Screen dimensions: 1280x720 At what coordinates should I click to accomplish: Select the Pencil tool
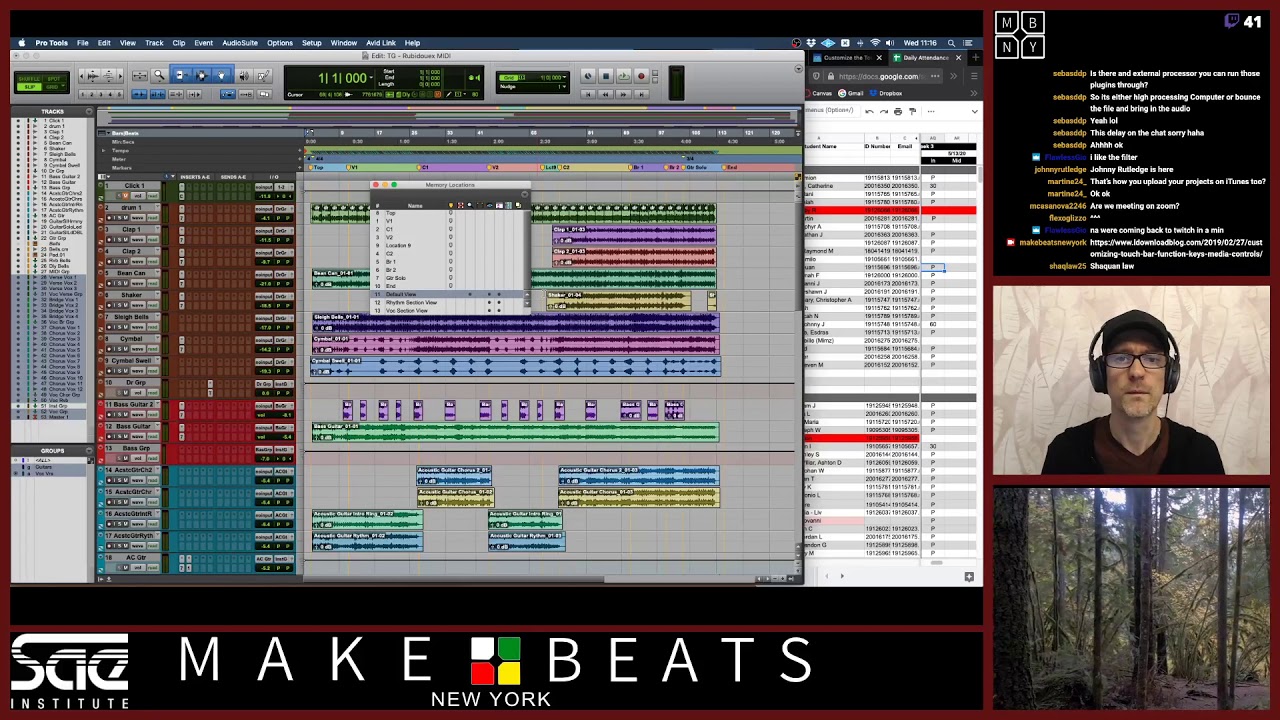[263, 75]
